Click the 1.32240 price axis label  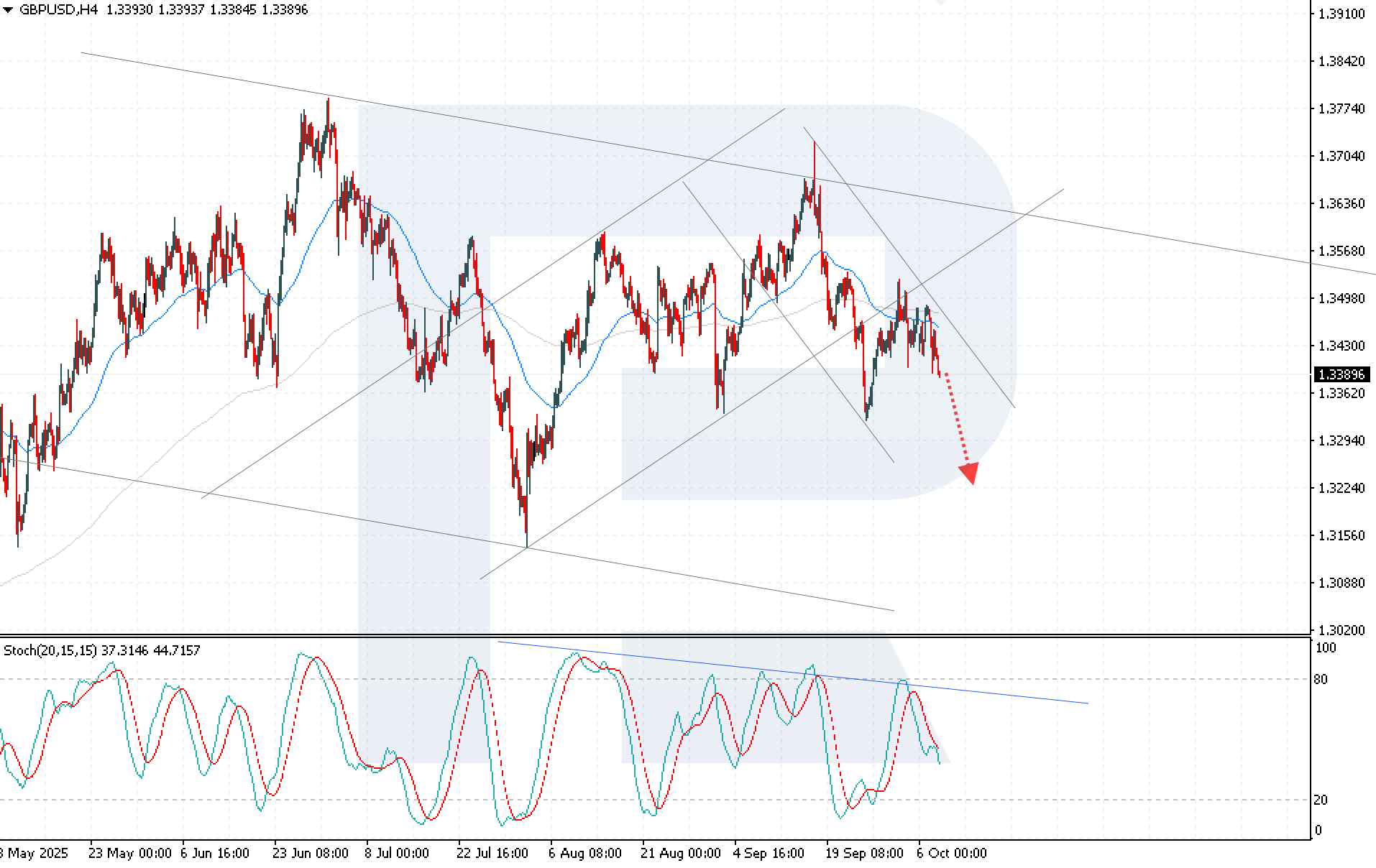pyautogui.click(x=1341, y=488)
